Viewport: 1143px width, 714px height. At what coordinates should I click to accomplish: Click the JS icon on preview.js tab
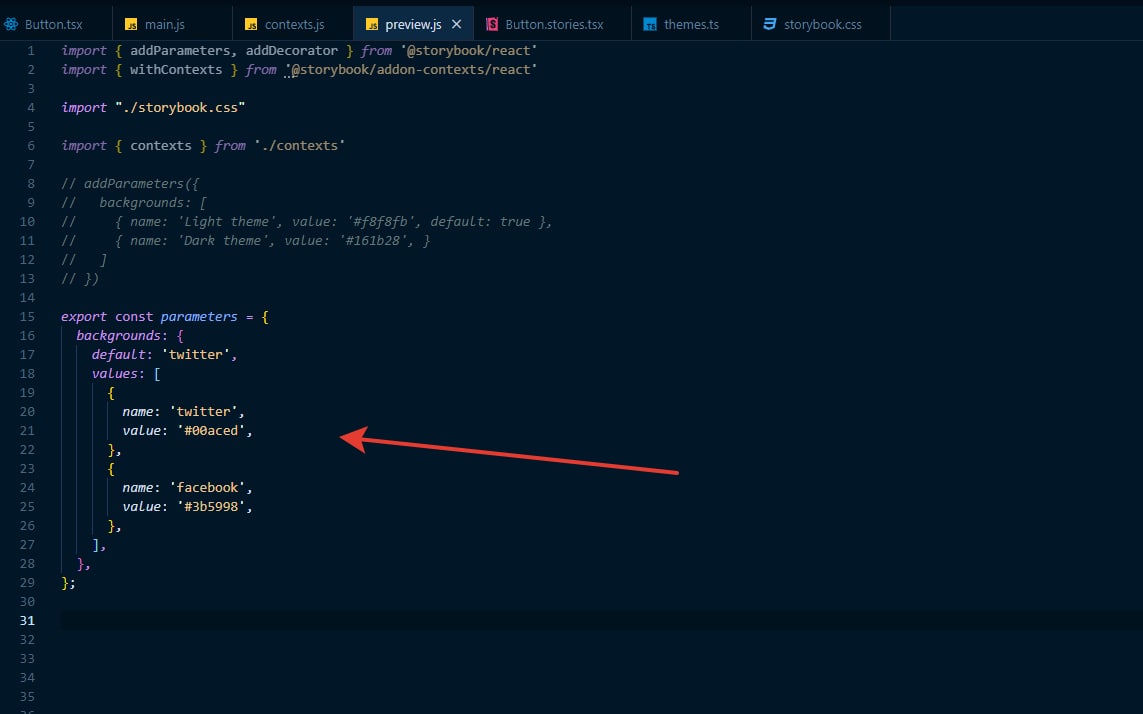click(372, 25)
